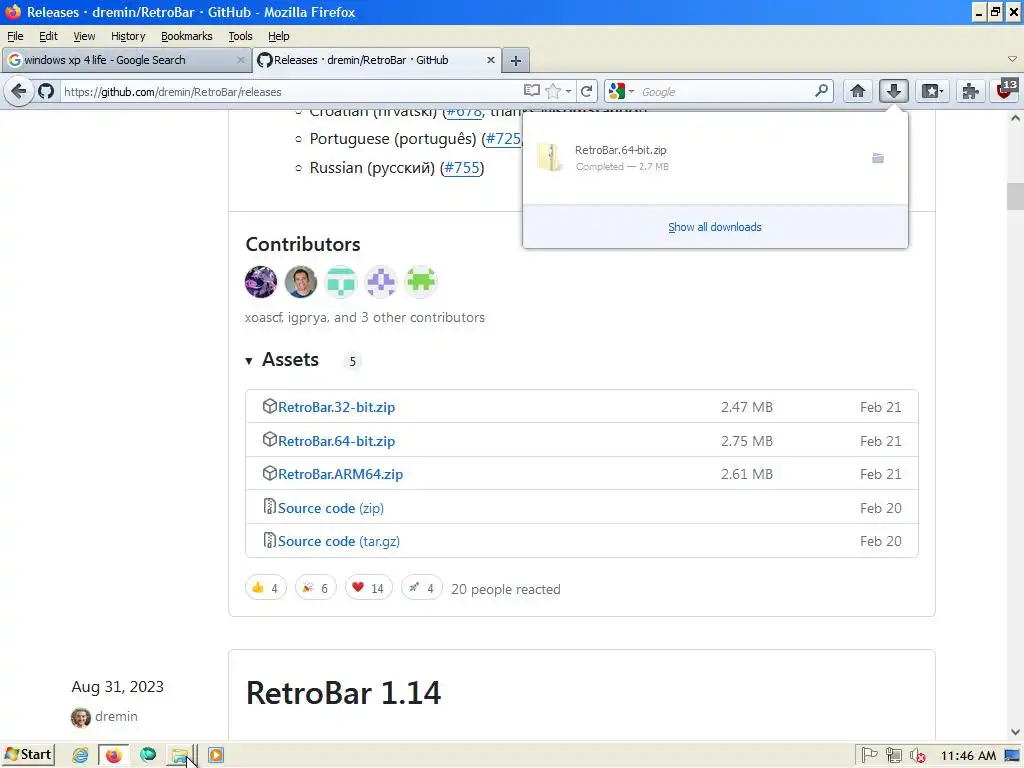Click the 11:46 AM system clock
Viewport: 1024px width, 768px height.
tap(968, 756)
